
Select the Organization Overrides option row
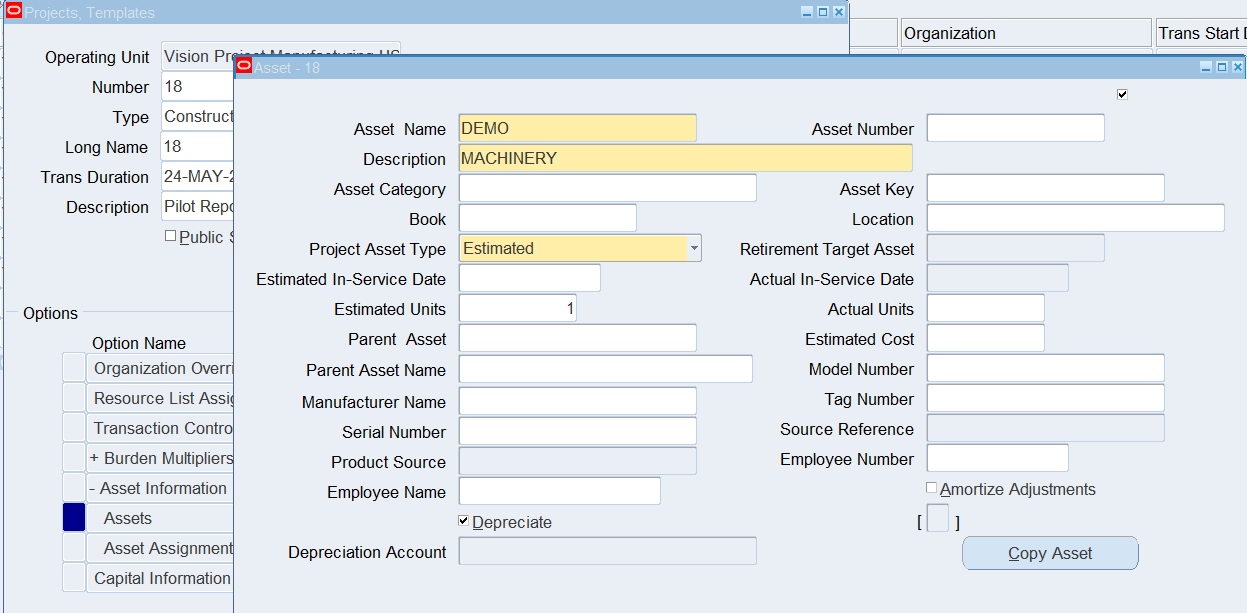[160, 368]
